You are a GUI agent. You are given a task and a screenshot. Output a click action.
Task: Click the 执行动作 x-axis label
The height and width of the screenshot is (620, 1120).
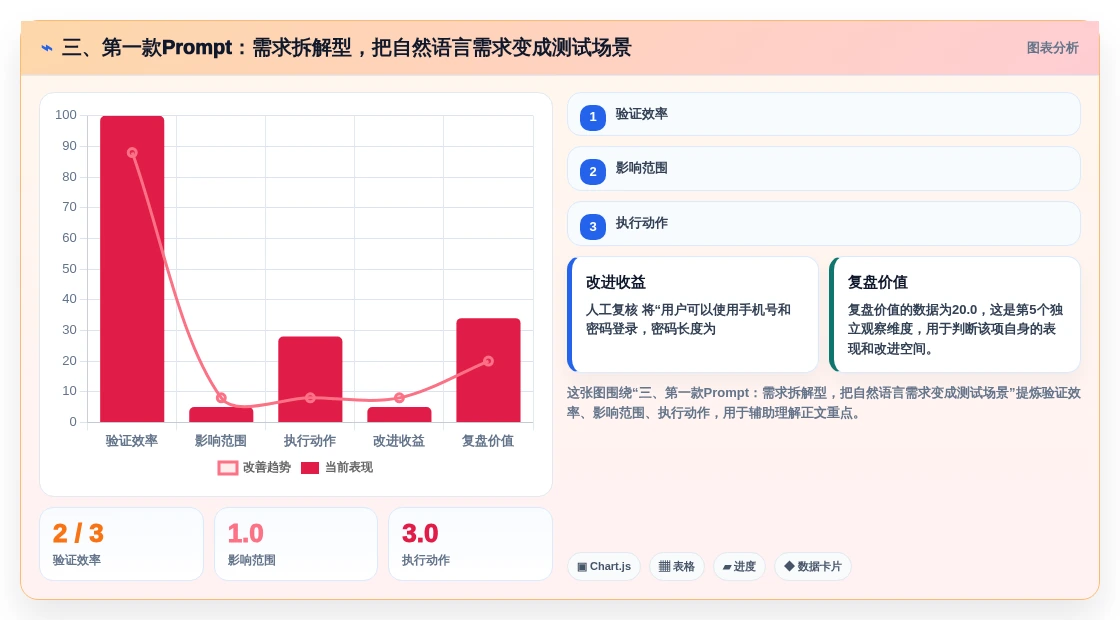click(310, 441)
